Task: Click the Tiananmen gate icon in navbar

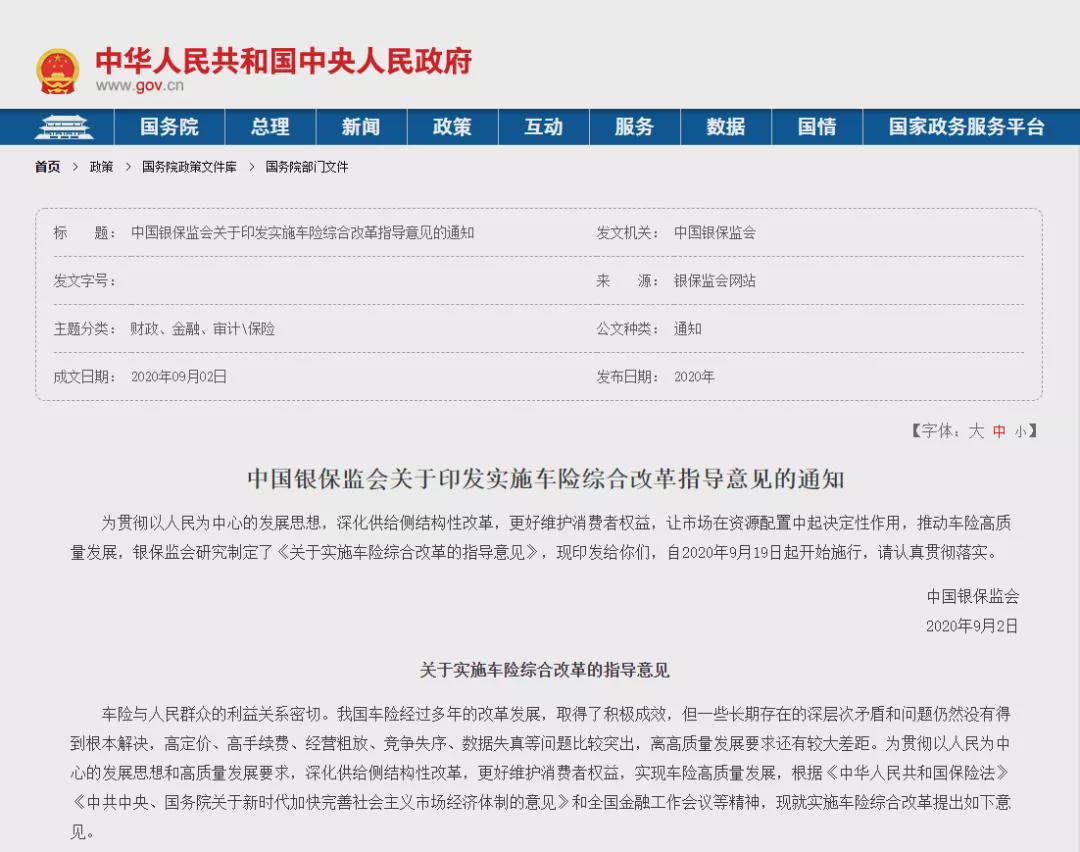Action: click(64, 127)
